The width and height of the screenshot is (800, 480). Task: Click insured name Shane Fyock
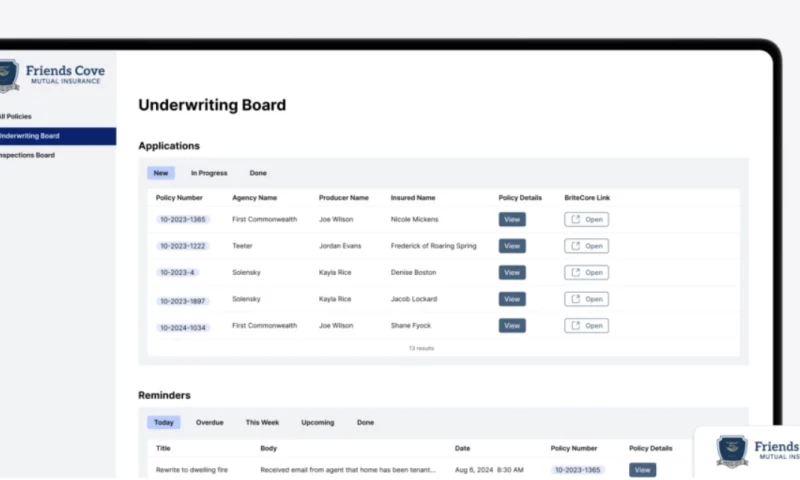411,325
